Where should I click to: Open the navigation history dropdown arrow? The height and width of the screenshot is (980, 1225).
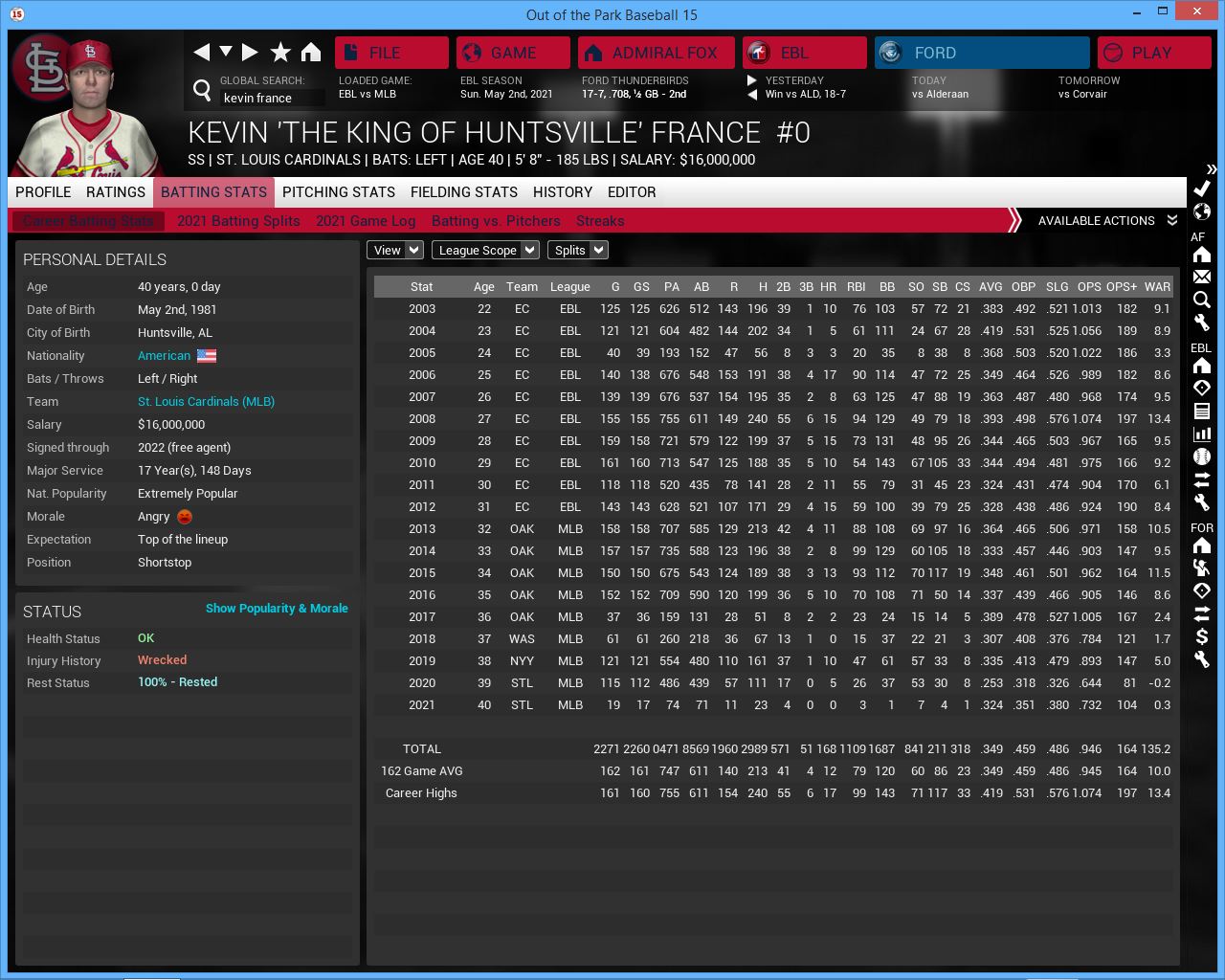tap(226, 52)
